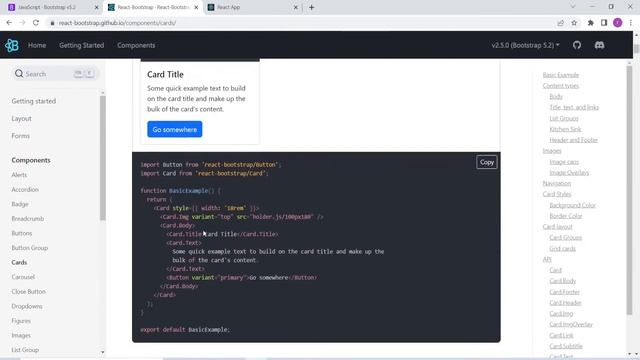The height and width of the screenshot is (360, 640).
Task: Open Figures in sidebar
Action: point(21,321)
